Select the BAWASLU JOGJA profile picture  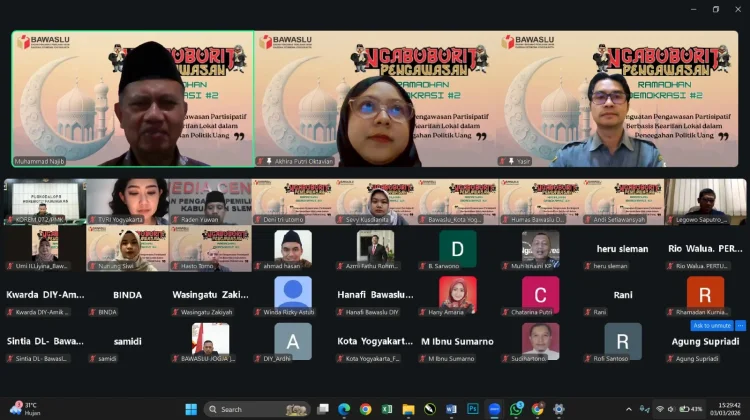point(210,339)
